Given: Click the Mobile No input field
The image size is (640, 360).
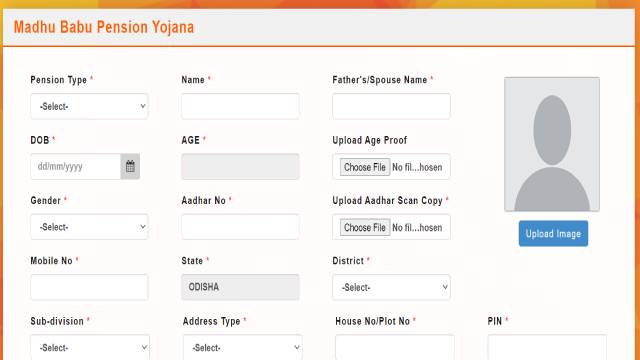Looking at the screenshot, I should tap(89, 287).
